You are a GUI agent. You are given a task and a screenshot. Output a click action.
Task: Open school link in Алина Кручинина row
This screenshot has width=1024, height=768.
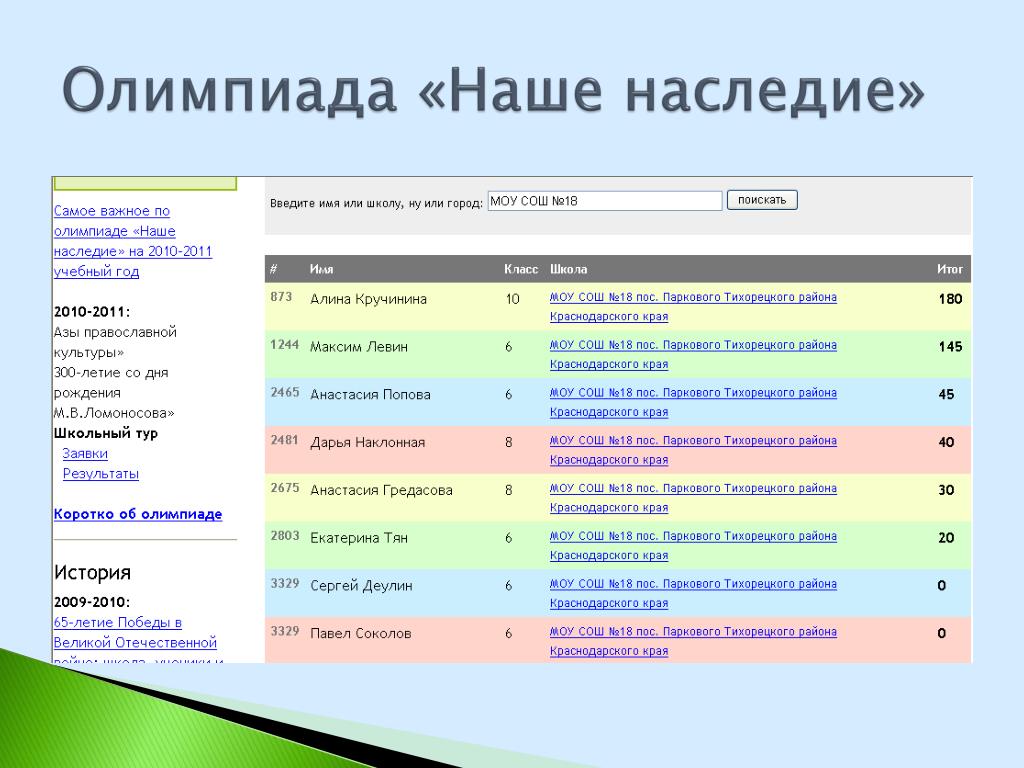click(x=693, y=306)
